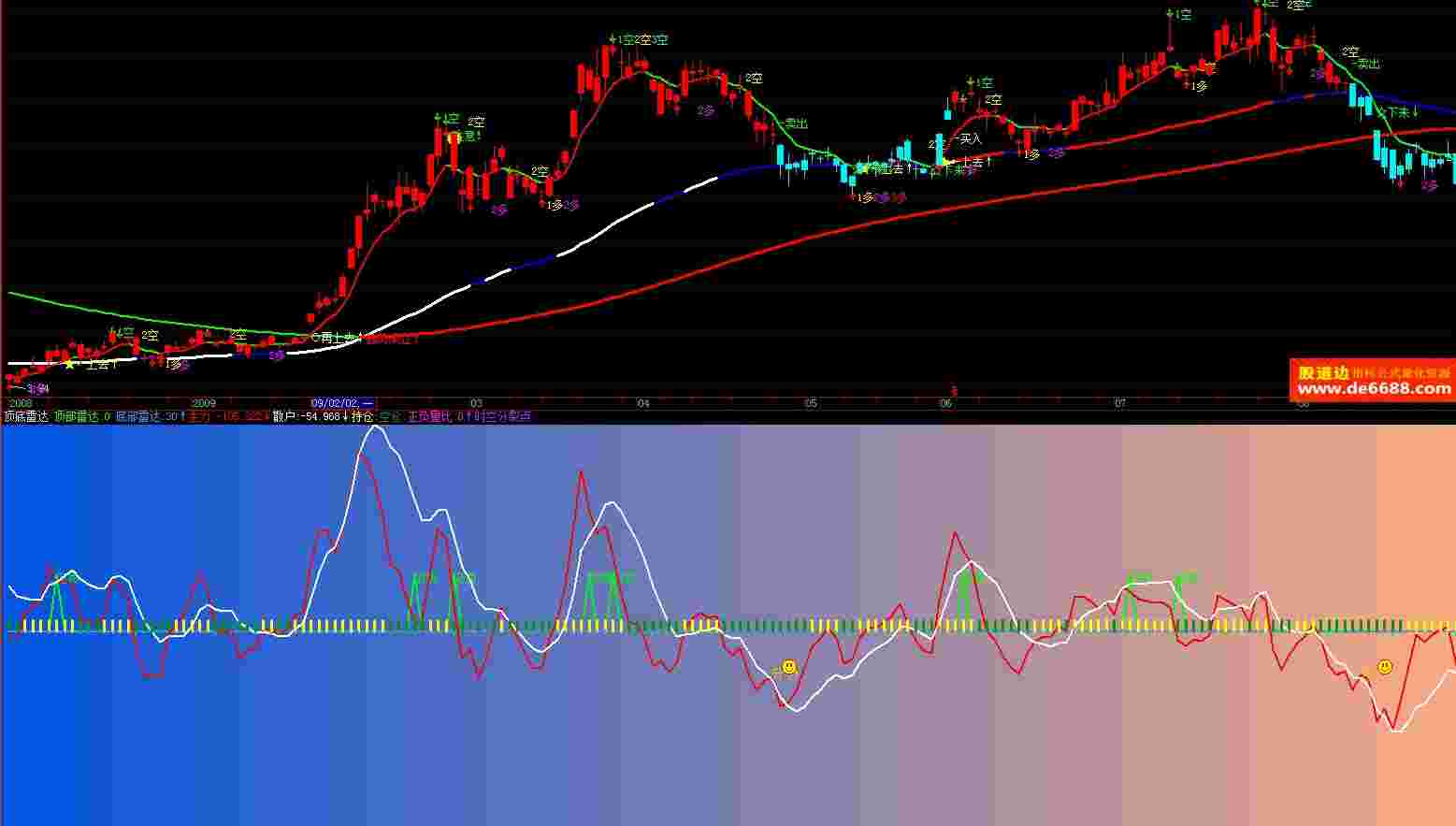The height and width of the screenshot is (826, 1456).
Task: Click the highlighted 09/02/02 date marker
Action: [x=342, y=403]
